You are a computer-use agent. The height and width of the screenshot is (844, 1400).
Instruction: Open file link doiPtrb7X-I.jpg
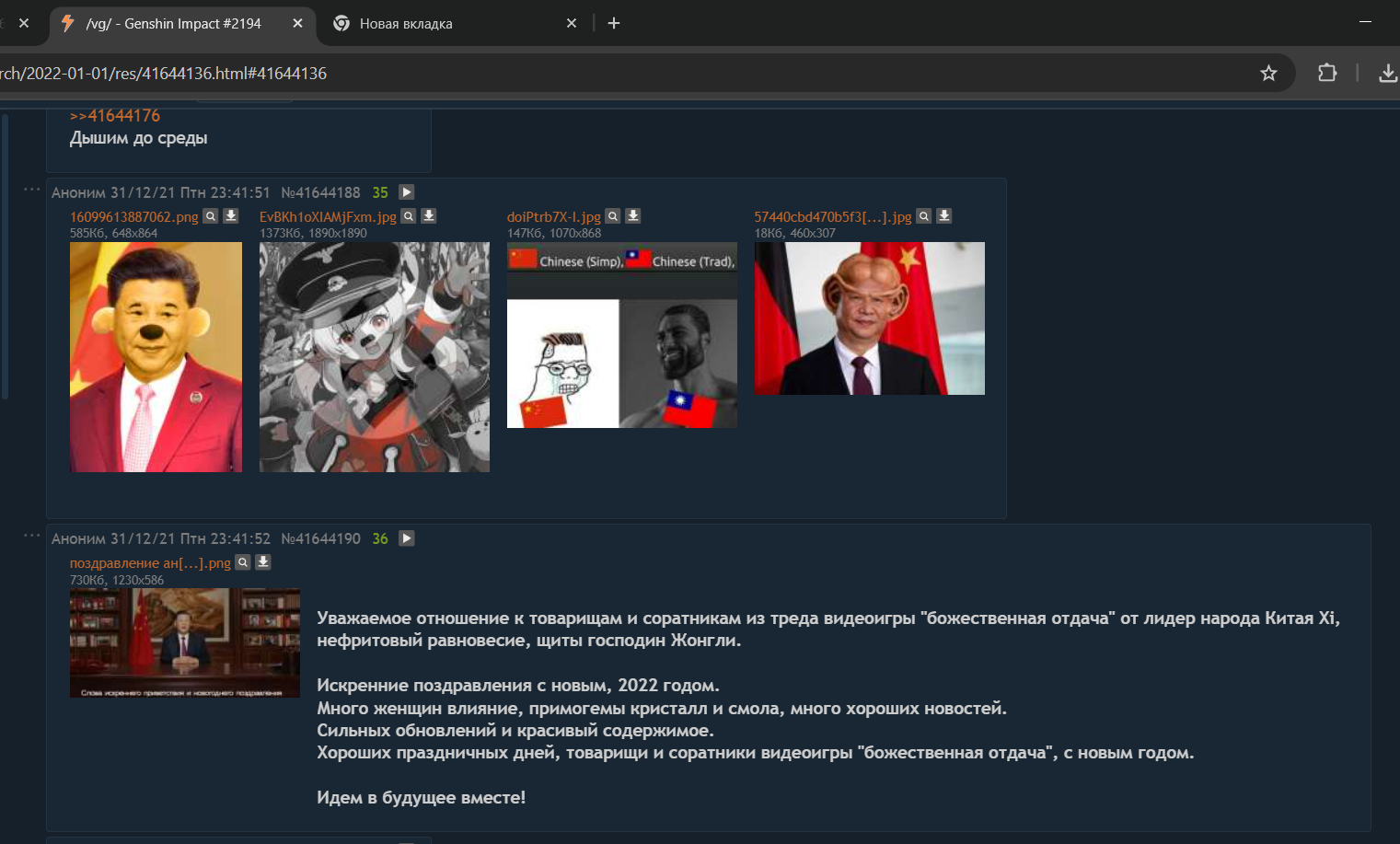click(553, 217)
